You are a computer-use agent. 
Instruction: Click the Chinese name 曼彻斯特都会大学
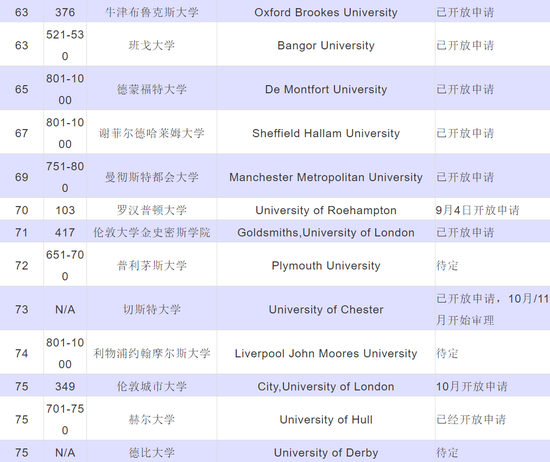click(152, 177)
